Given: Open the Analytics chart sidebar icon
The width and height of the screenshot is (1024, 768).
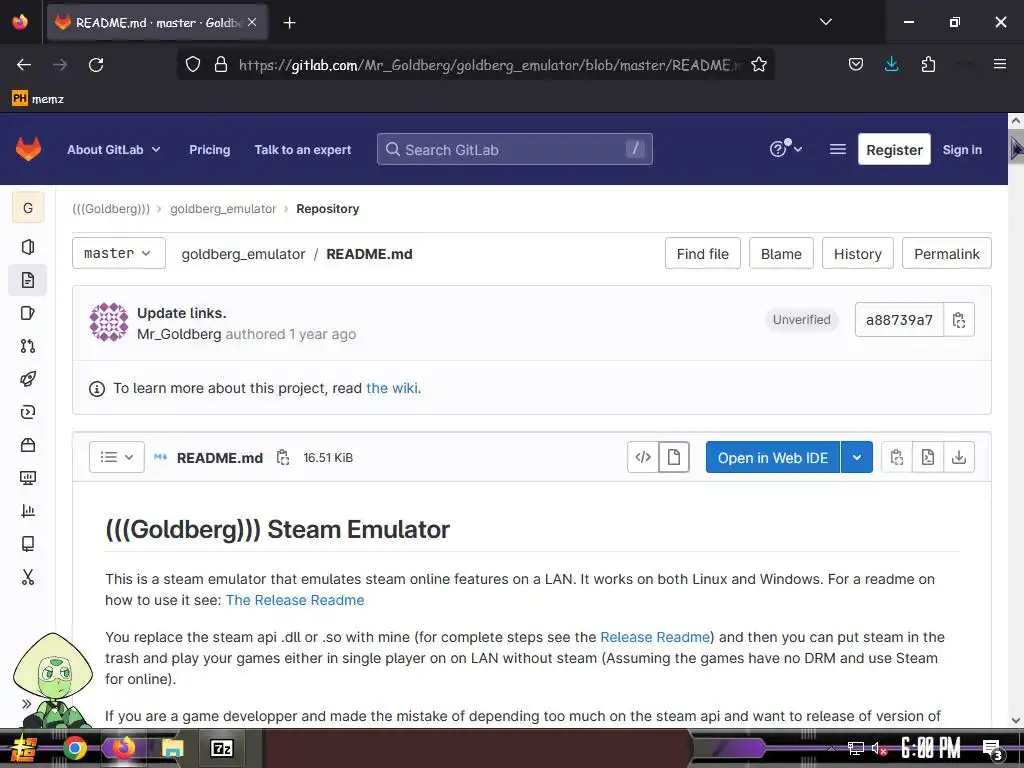Looking at the screenshot, I should pyautogui.click(x=27, y=511).
